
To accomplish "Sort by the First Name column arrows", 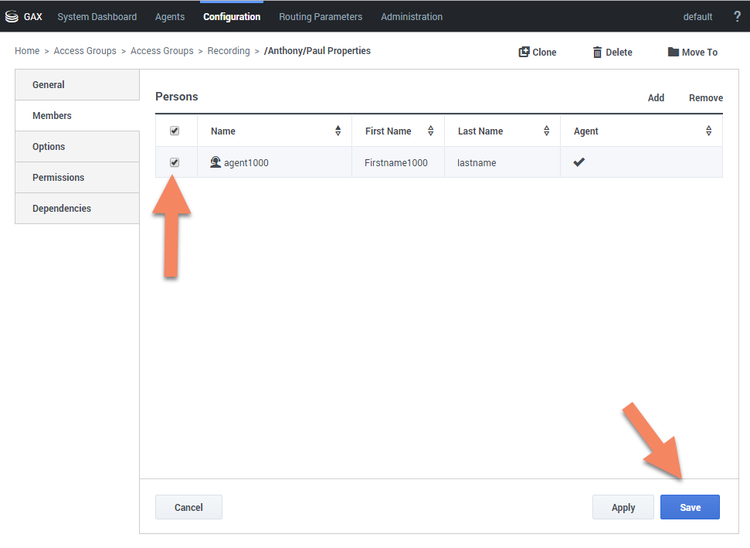I will (431, 131).
